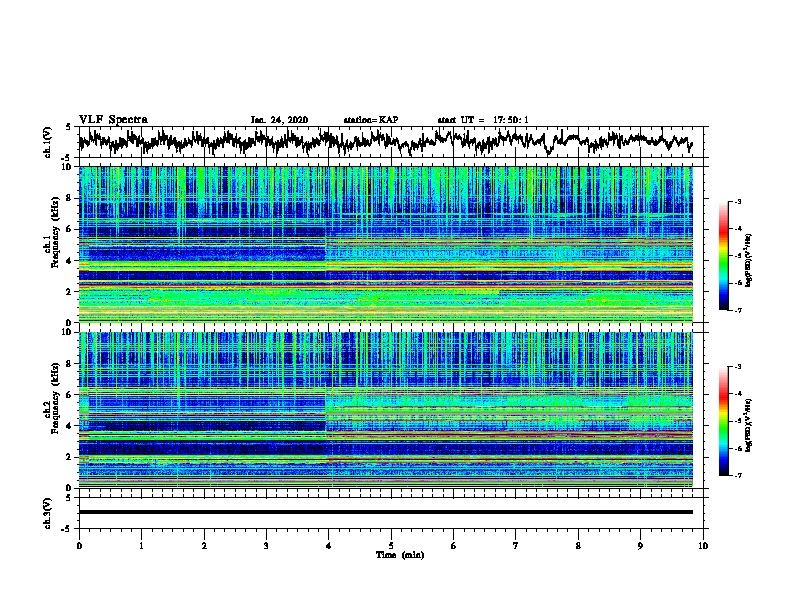Click the "7" minute tick label
Viewport: 792px width, 612px height.
point(516,546)
